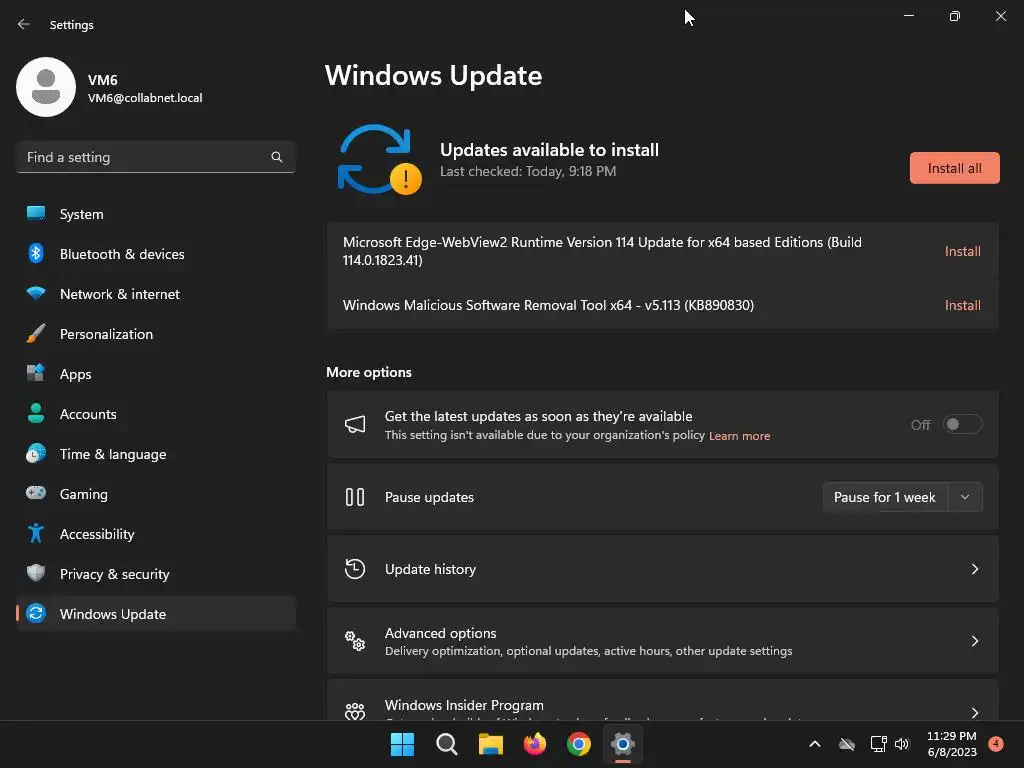The height and width of the screenshot is (768, 1024).
Task: Open Privacy & security settings
Action: 156,573
